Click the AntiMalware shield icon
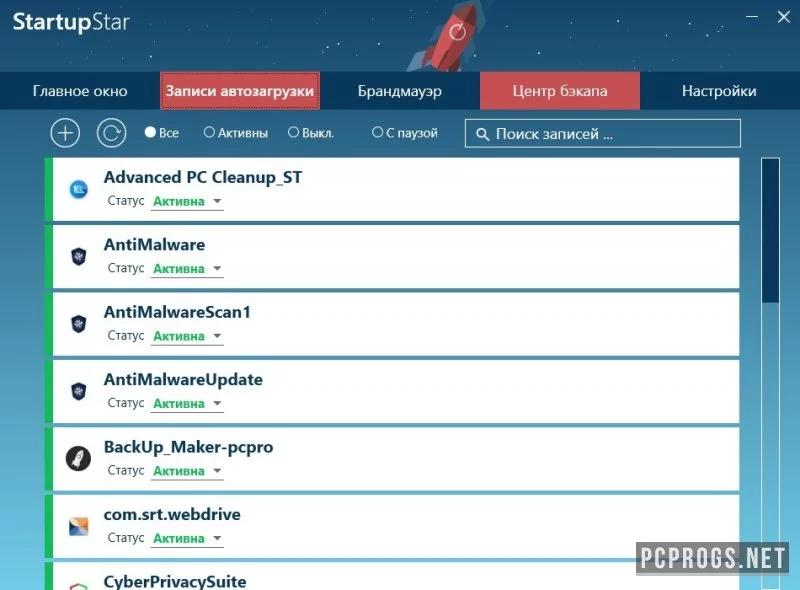Viewport: 800px width, 590px height. click(x=79, y=256)
